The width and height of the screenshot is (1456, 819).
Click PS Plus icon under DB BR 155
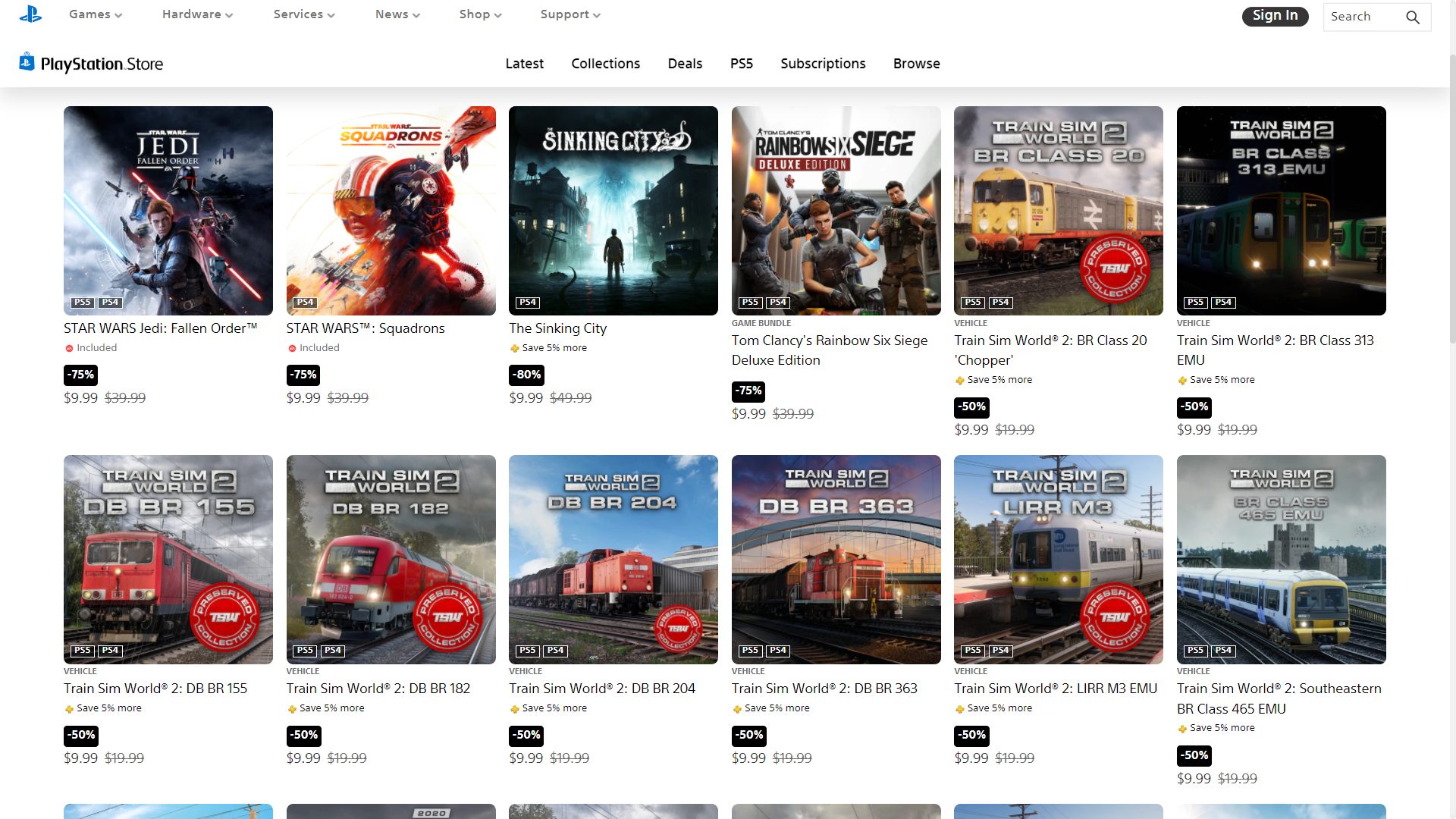point(70,709)
